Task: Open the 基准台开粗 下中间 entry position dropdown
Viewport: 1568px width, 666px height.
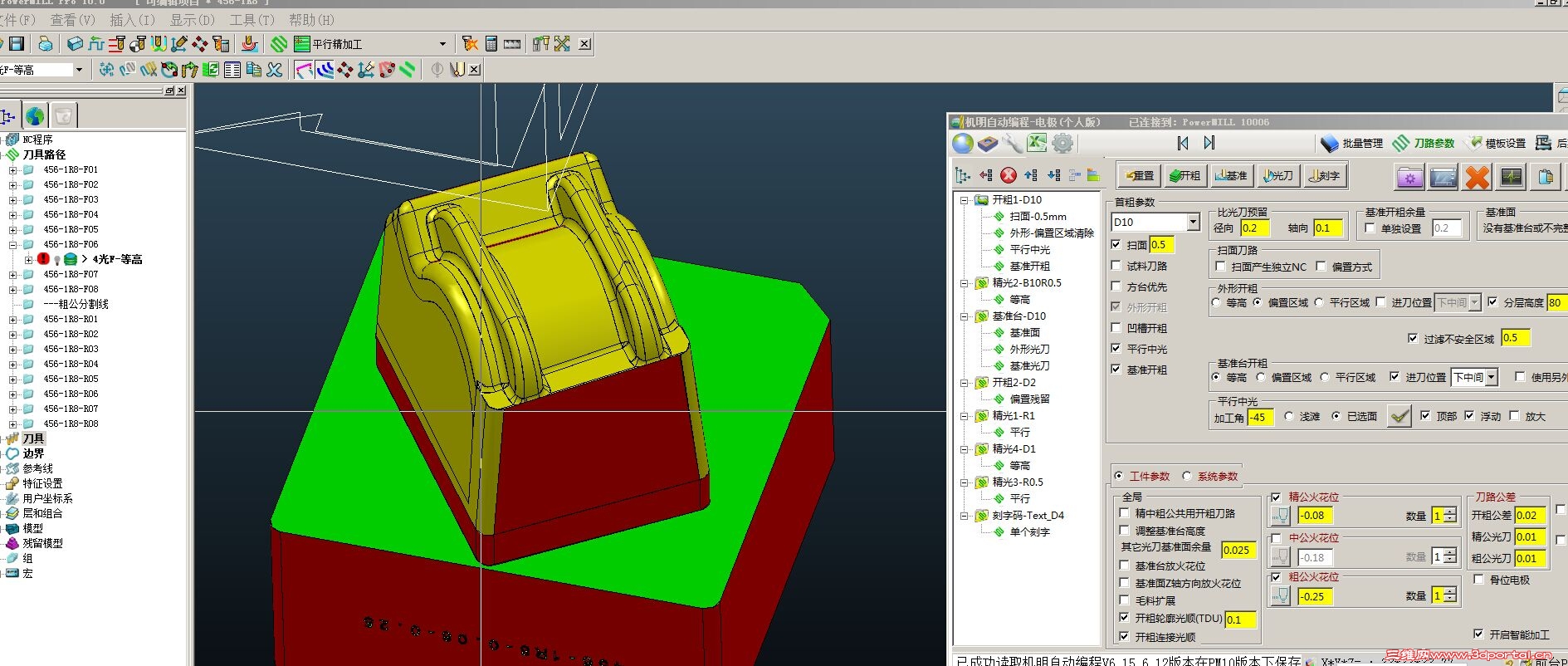Action: coord(1492,377)
